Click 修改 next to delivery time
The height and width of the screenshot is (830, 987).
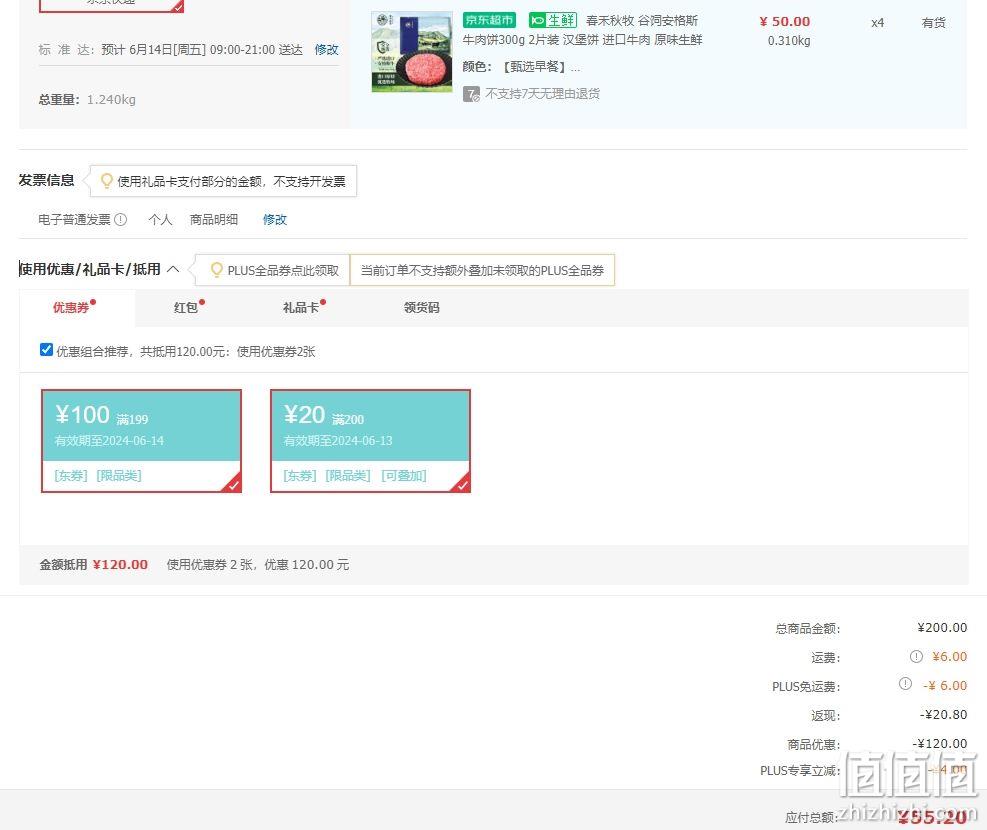(326, 50)
